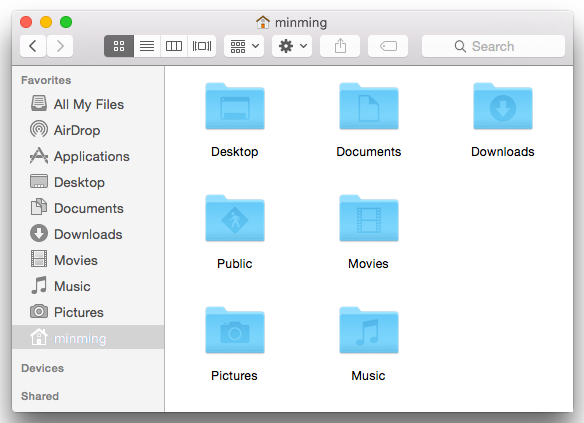This screenshot has height=423, width=584.
Task: Click the Pictures folder name label
Action: [x=234, y=376]
